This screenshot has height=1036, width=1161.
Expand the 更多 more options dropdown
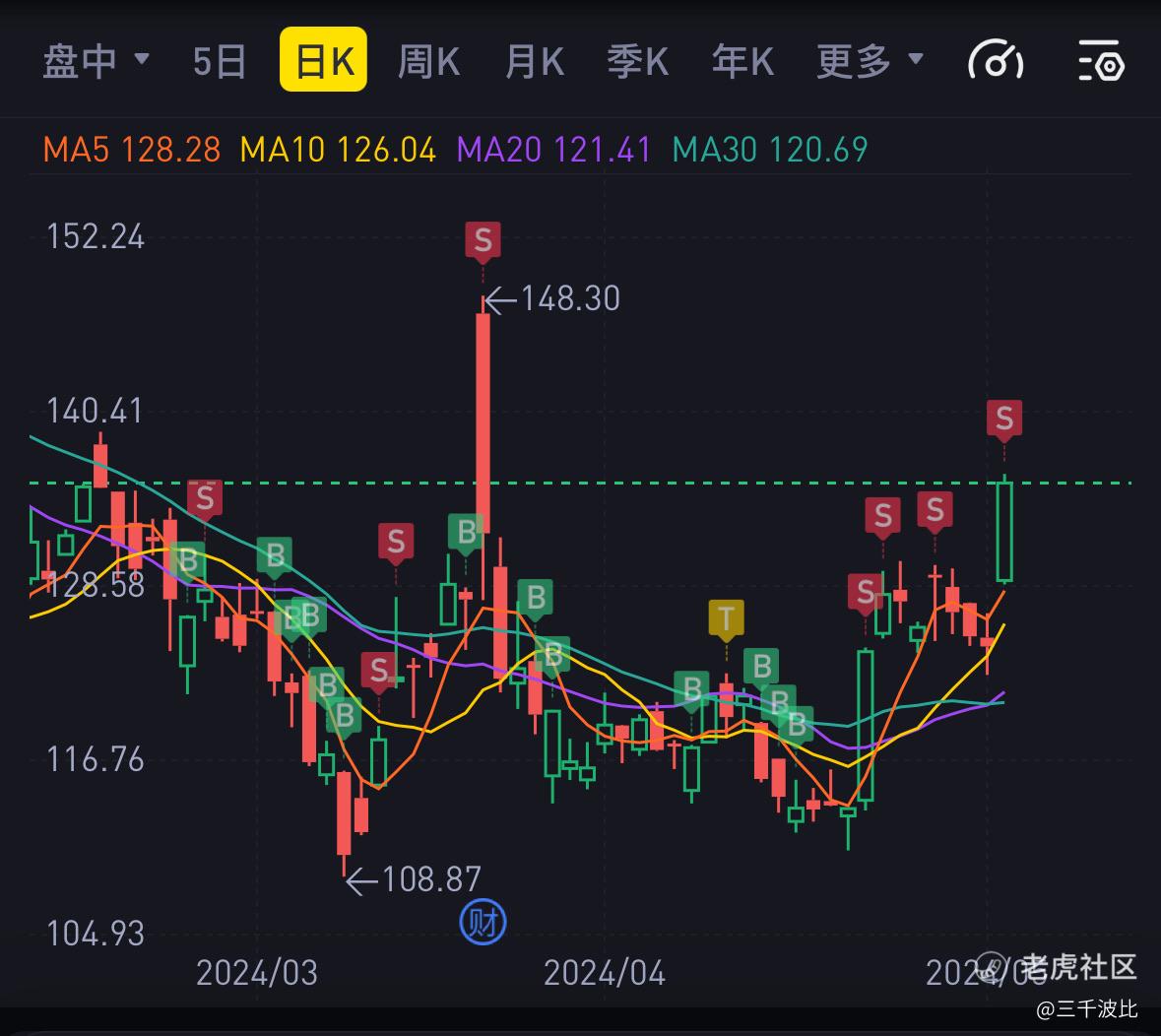[870, 61]
